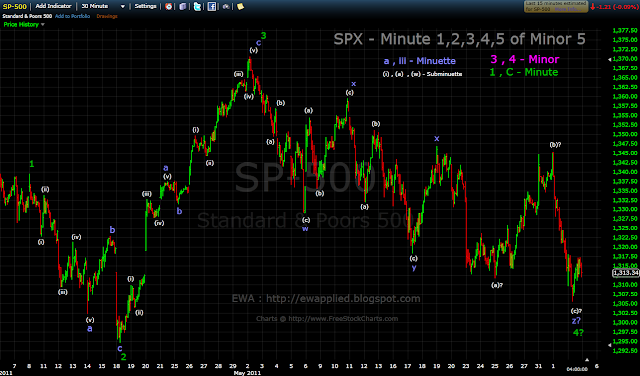Click the EWA blog URL text

(x=326, y=298)
